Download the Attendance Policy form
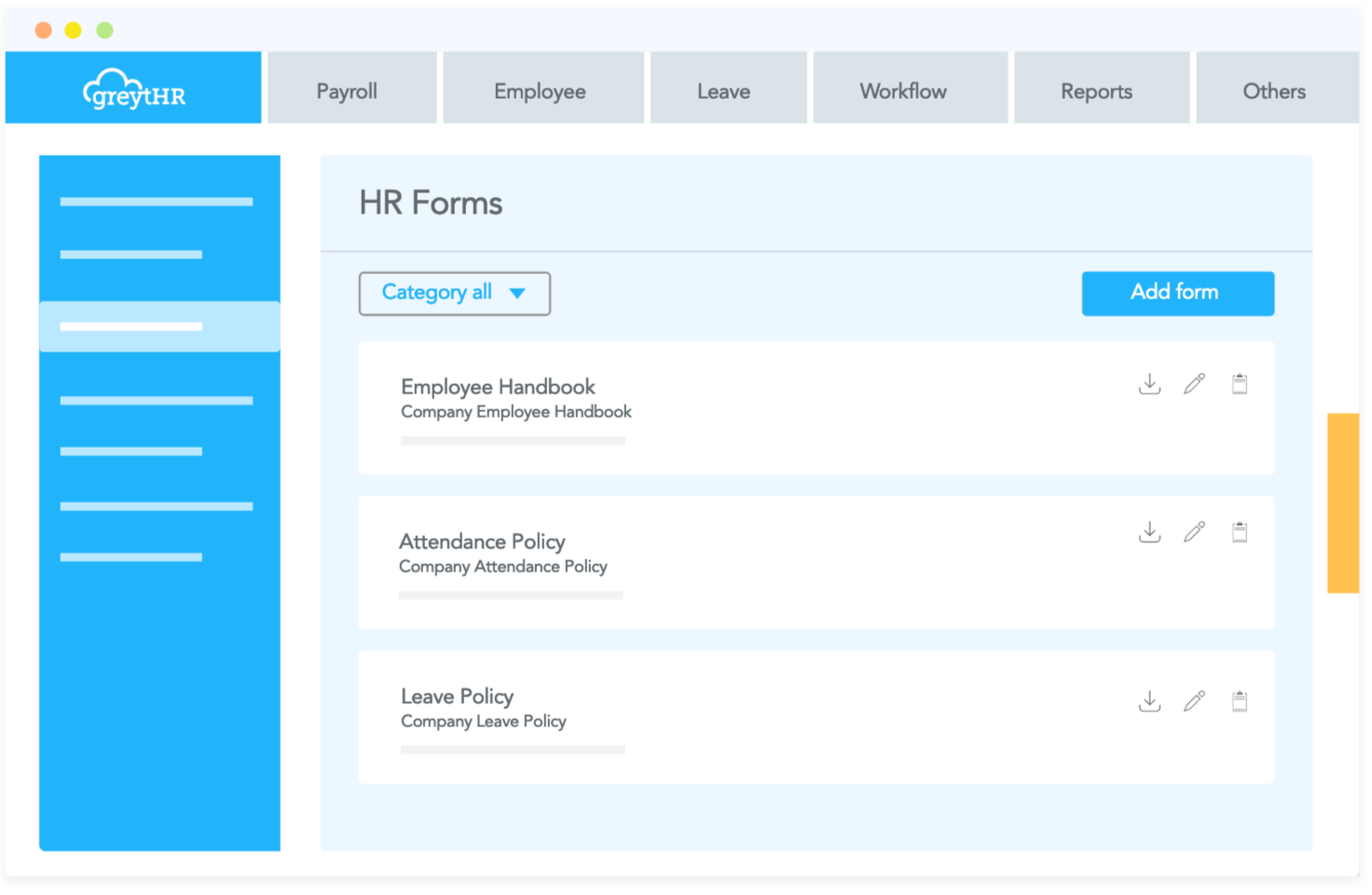 (x=1149, y=532)
